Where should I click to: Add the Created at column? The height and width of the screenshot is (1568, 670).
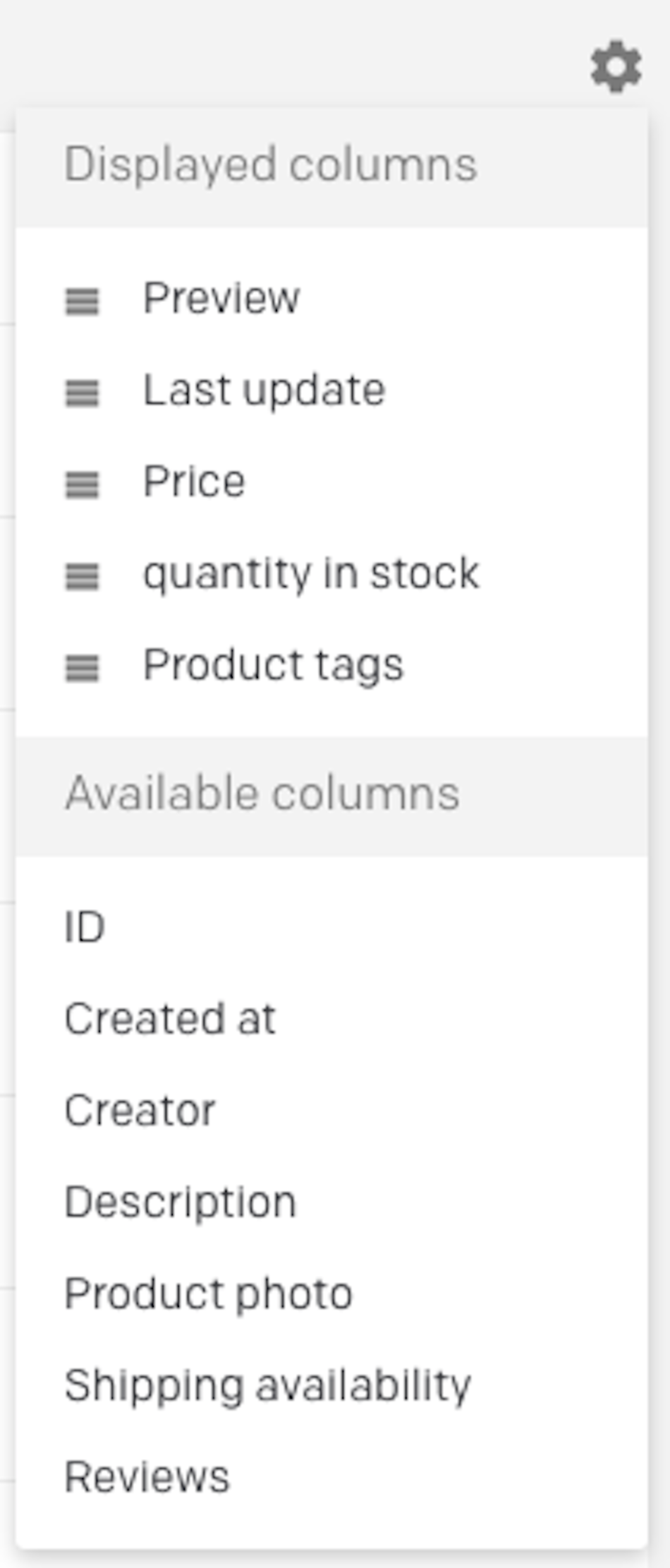(x=170, y=1016)
